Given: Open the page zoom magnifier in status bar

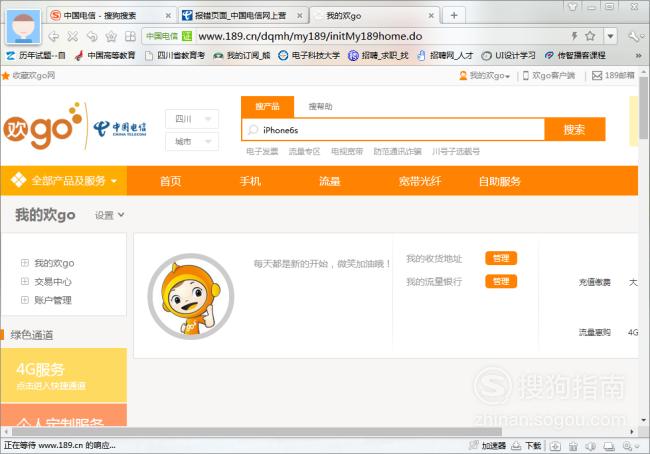Looking at the screenshot, I should (631, 446).
